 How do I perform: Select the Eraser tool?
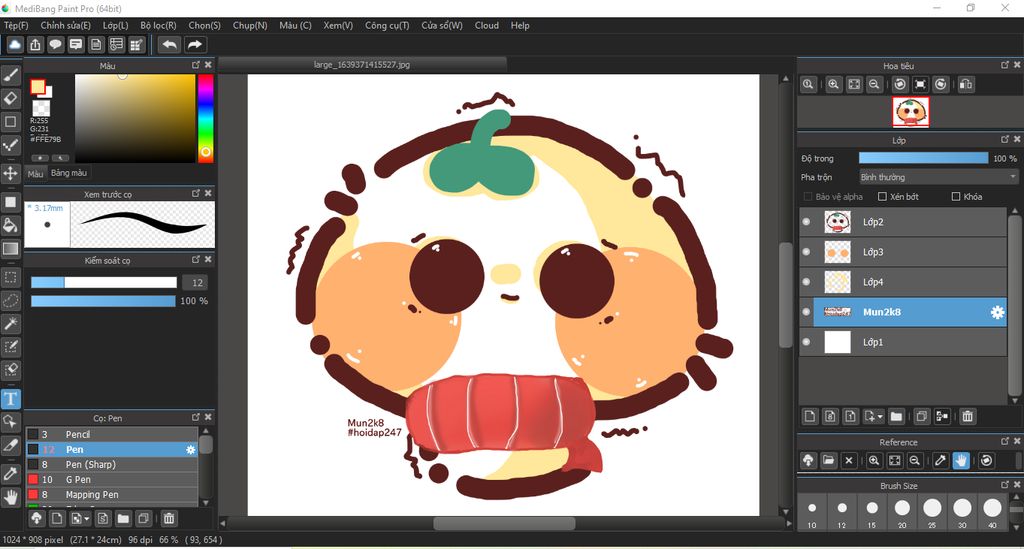[x=10, y=98]
